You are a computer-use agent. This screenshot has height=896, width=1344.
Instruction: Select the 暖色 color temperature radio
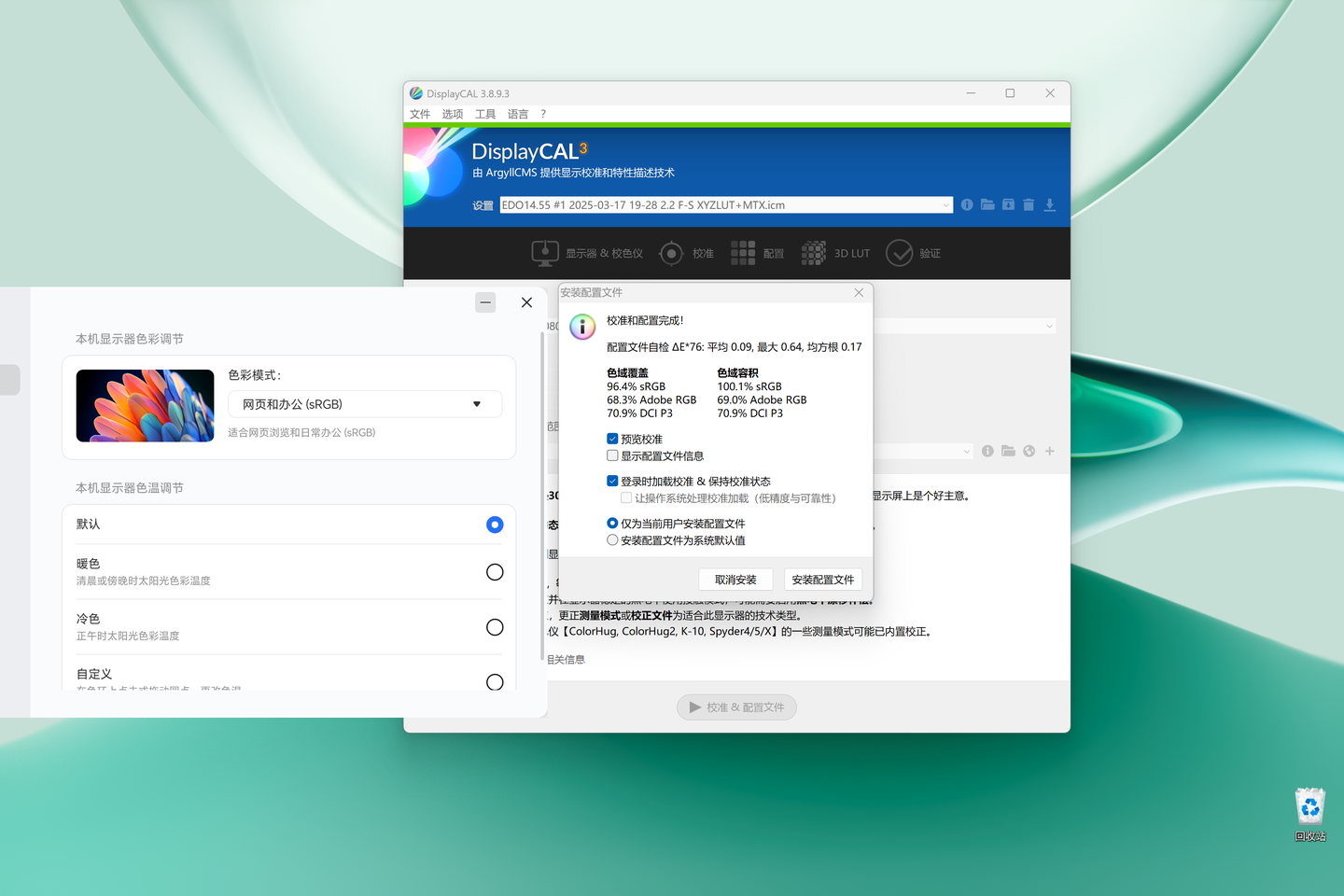[x=495, y=572]
